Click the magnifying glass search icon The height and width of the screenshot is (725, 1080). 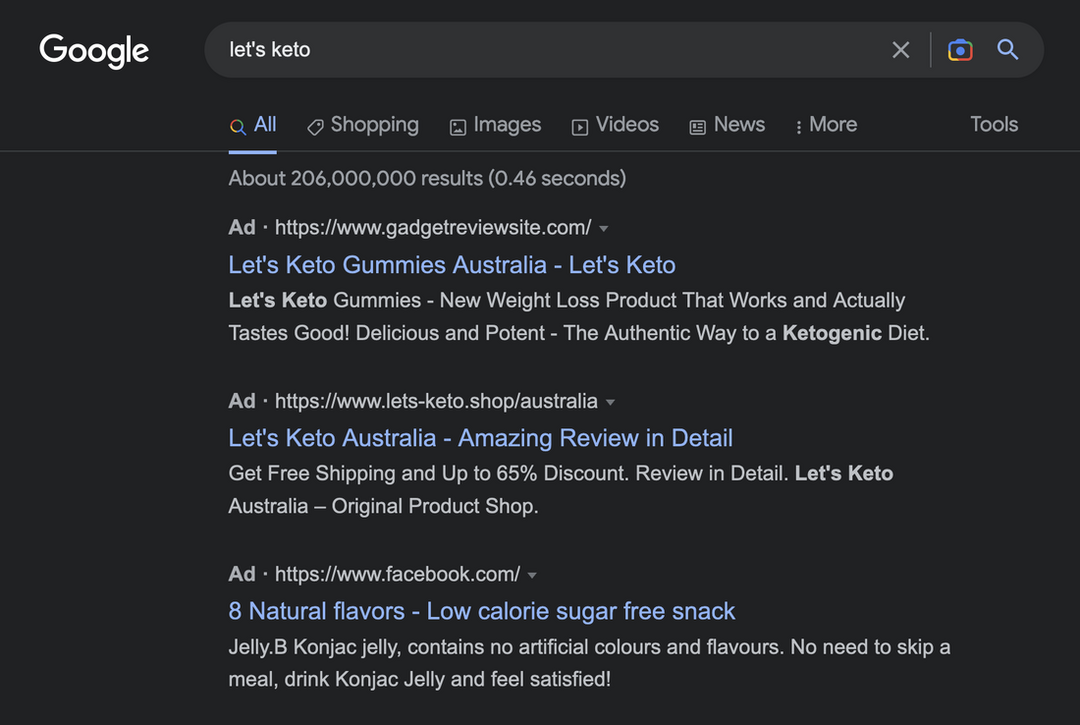pyautogui.click(x=1008, y=50)
